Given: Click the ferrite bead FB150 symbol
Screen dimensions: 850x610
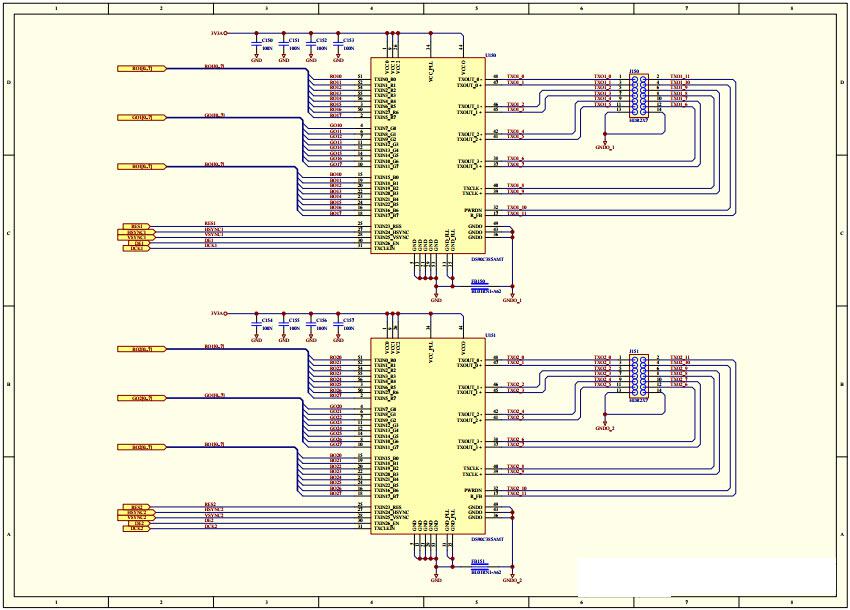Looking at the screenshot, I should [481, 286].
